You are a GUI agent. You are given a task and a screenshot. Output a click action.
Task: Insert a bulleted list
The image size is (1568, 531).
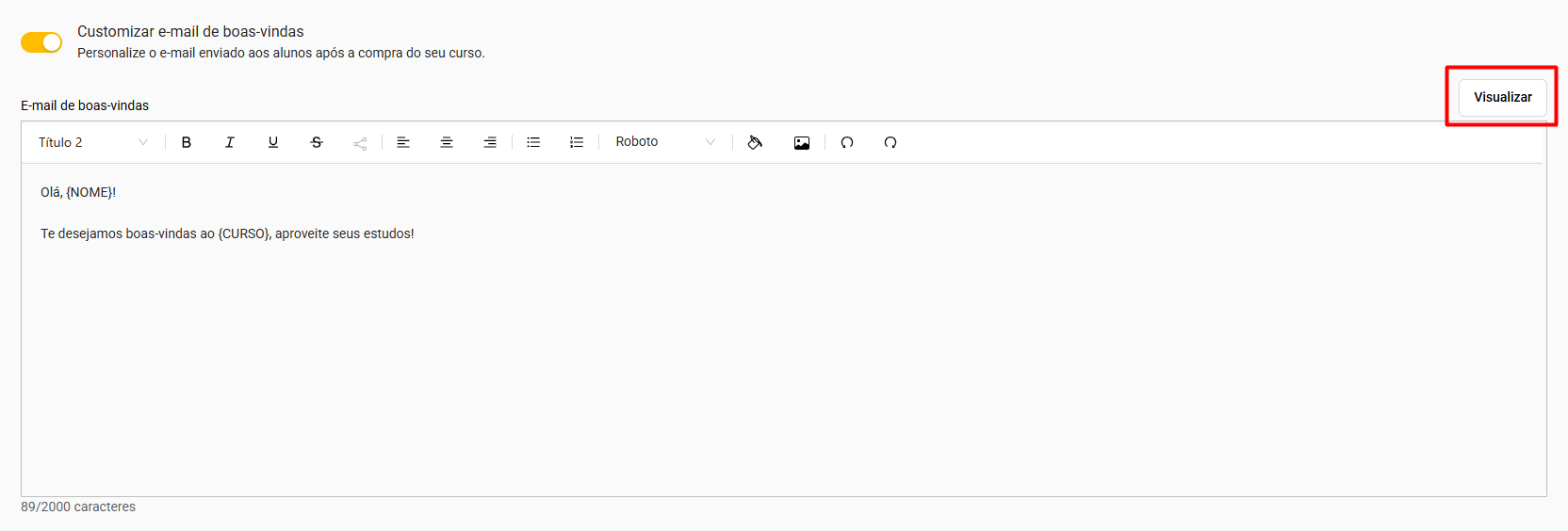click(533, 142)
